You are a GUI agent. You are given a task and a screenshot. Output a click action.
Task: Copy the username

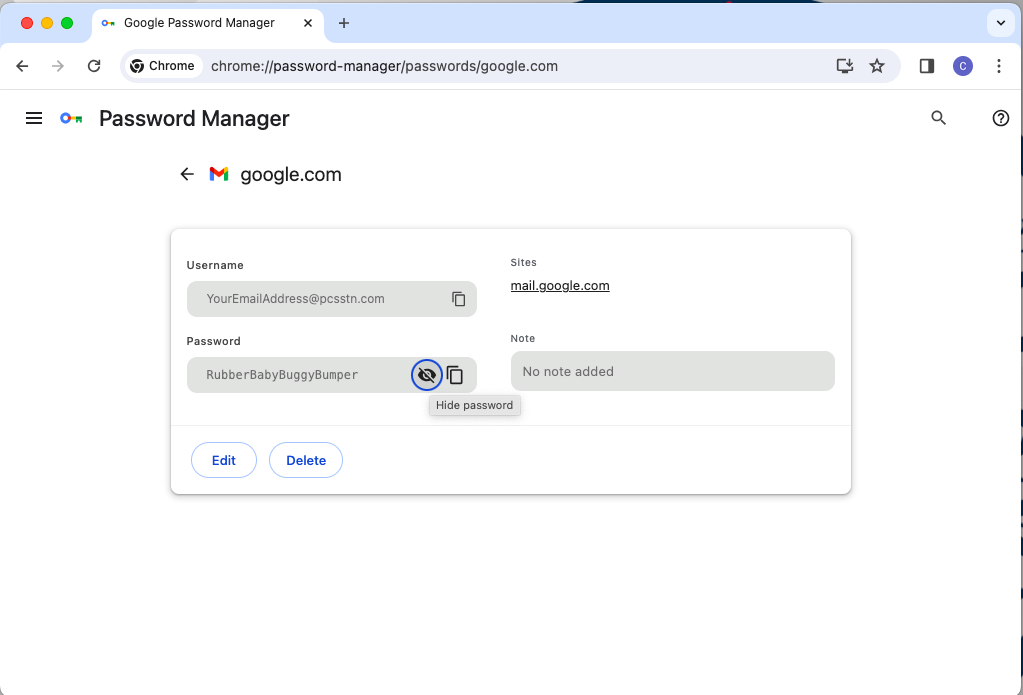459,299
